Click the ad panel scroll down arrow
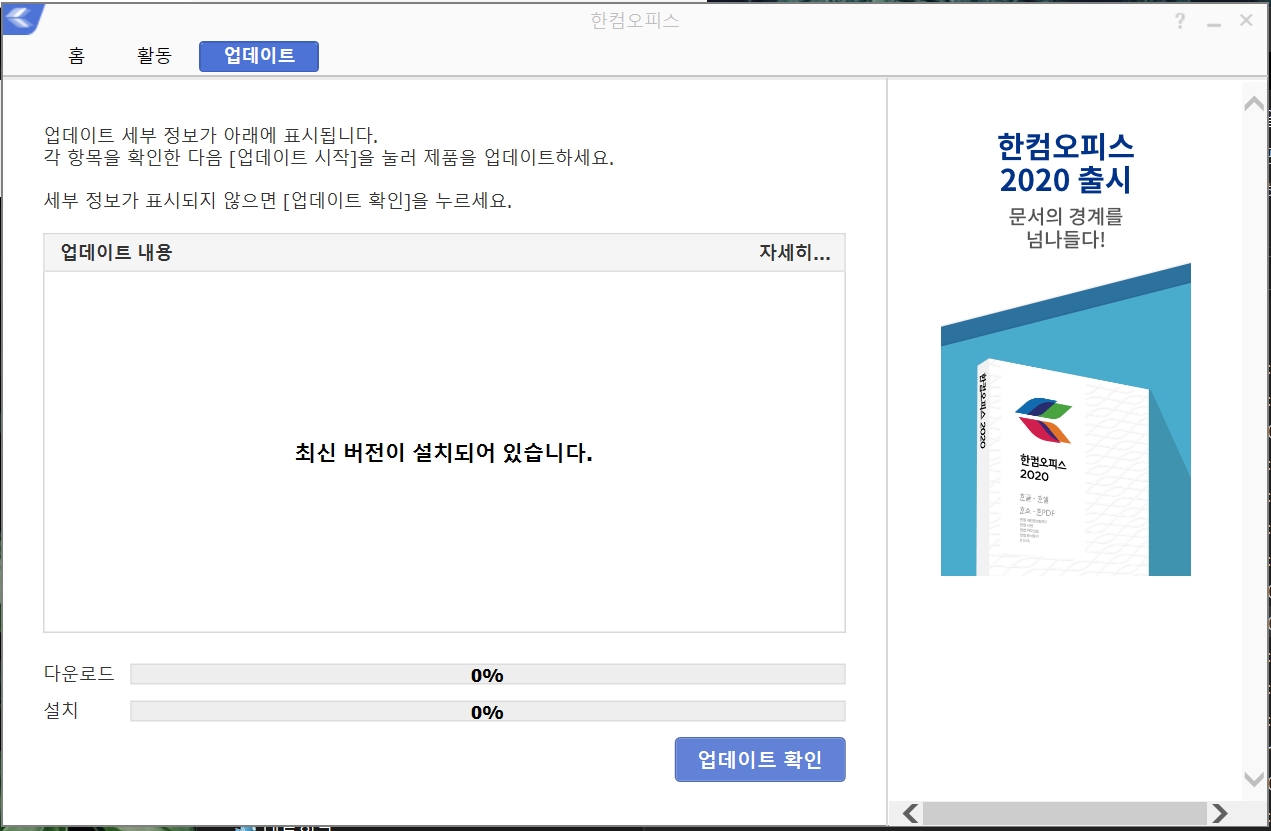The width and height of the screenshot is (1271, 831). tap(1254, 778)
